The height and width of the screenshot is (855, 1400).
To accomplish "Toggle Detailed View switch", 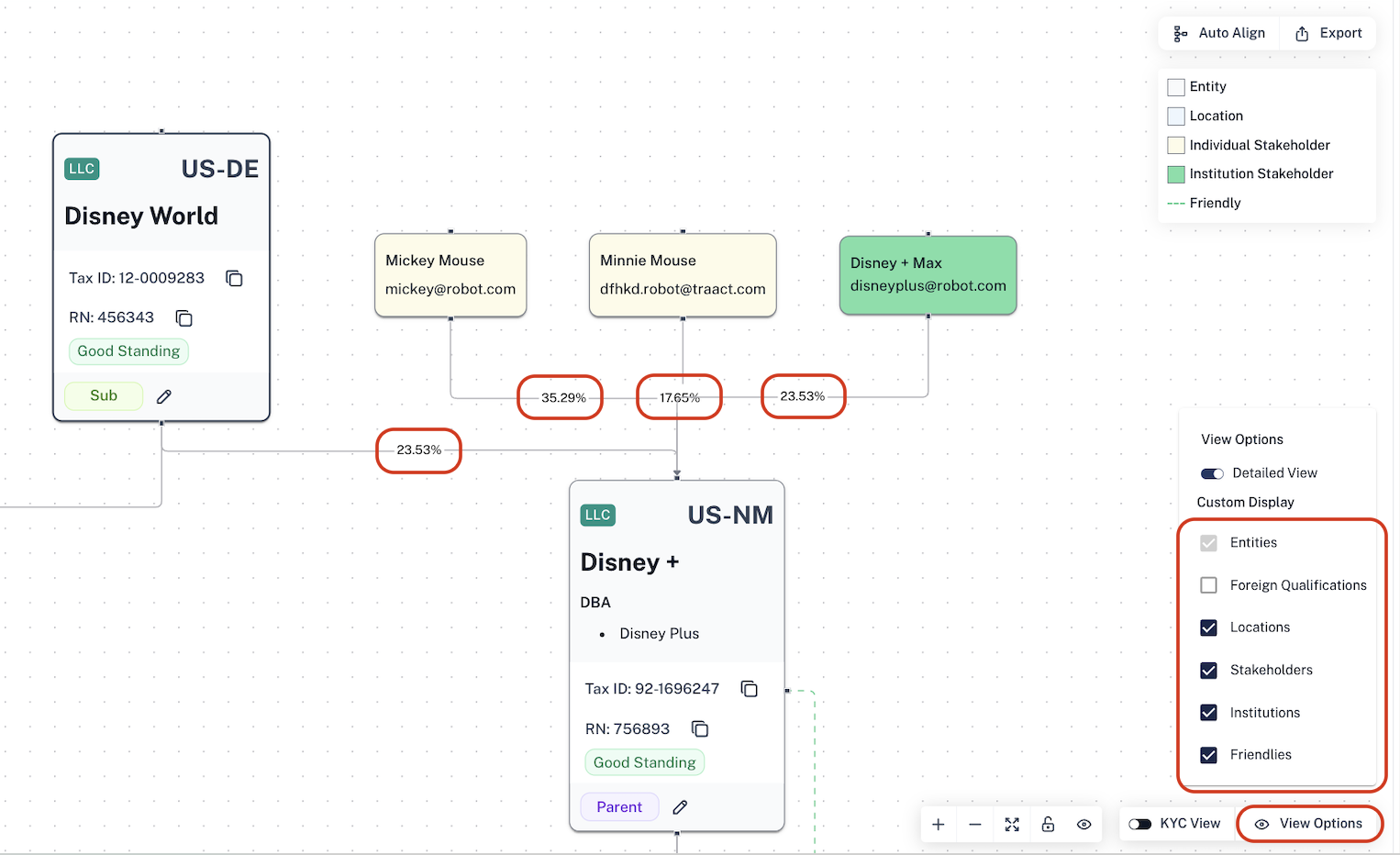I will coord(1212,473).
